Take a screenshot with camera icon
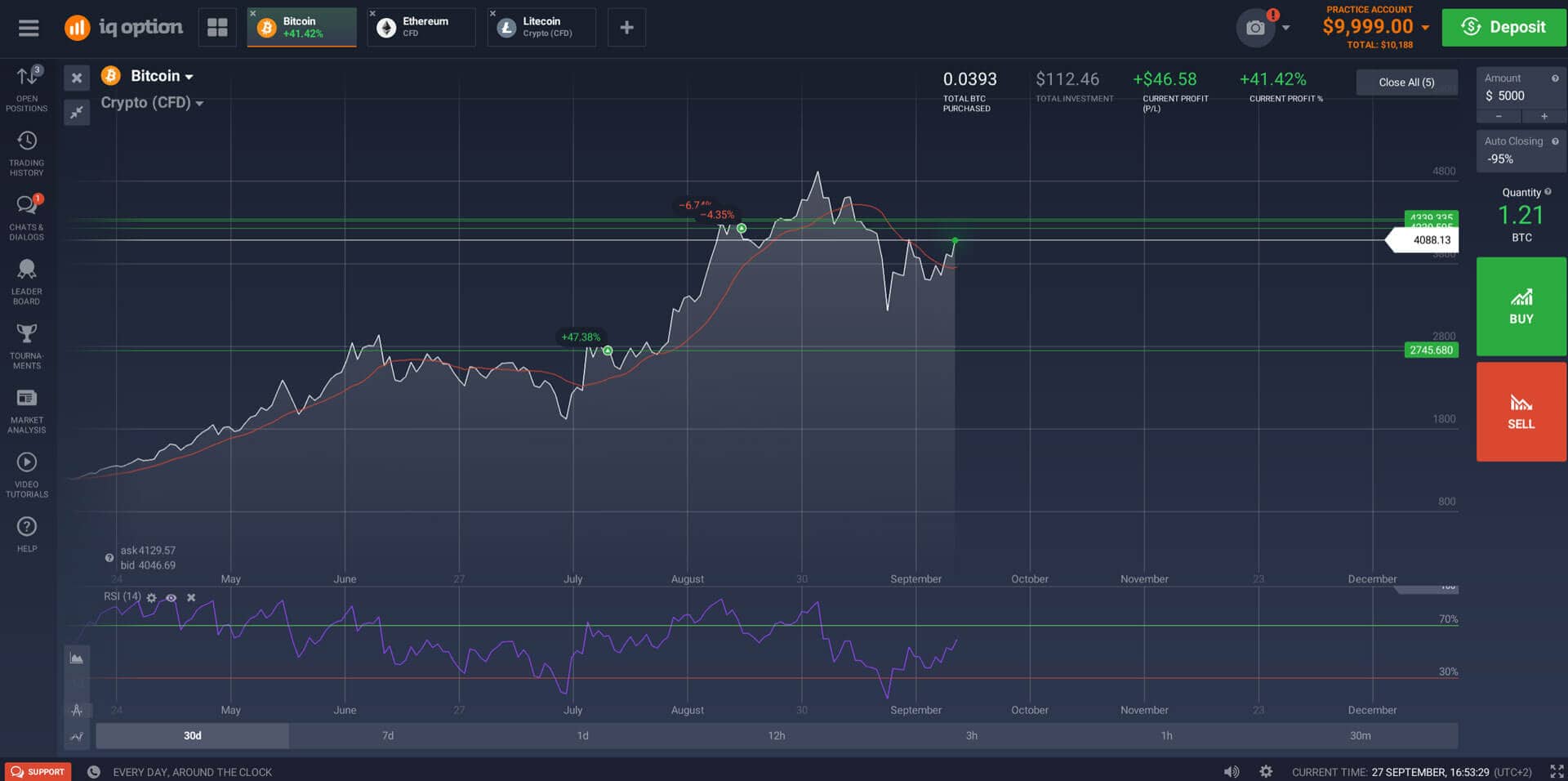This screenshot has height=781, width=1568. coord(1255,28)
